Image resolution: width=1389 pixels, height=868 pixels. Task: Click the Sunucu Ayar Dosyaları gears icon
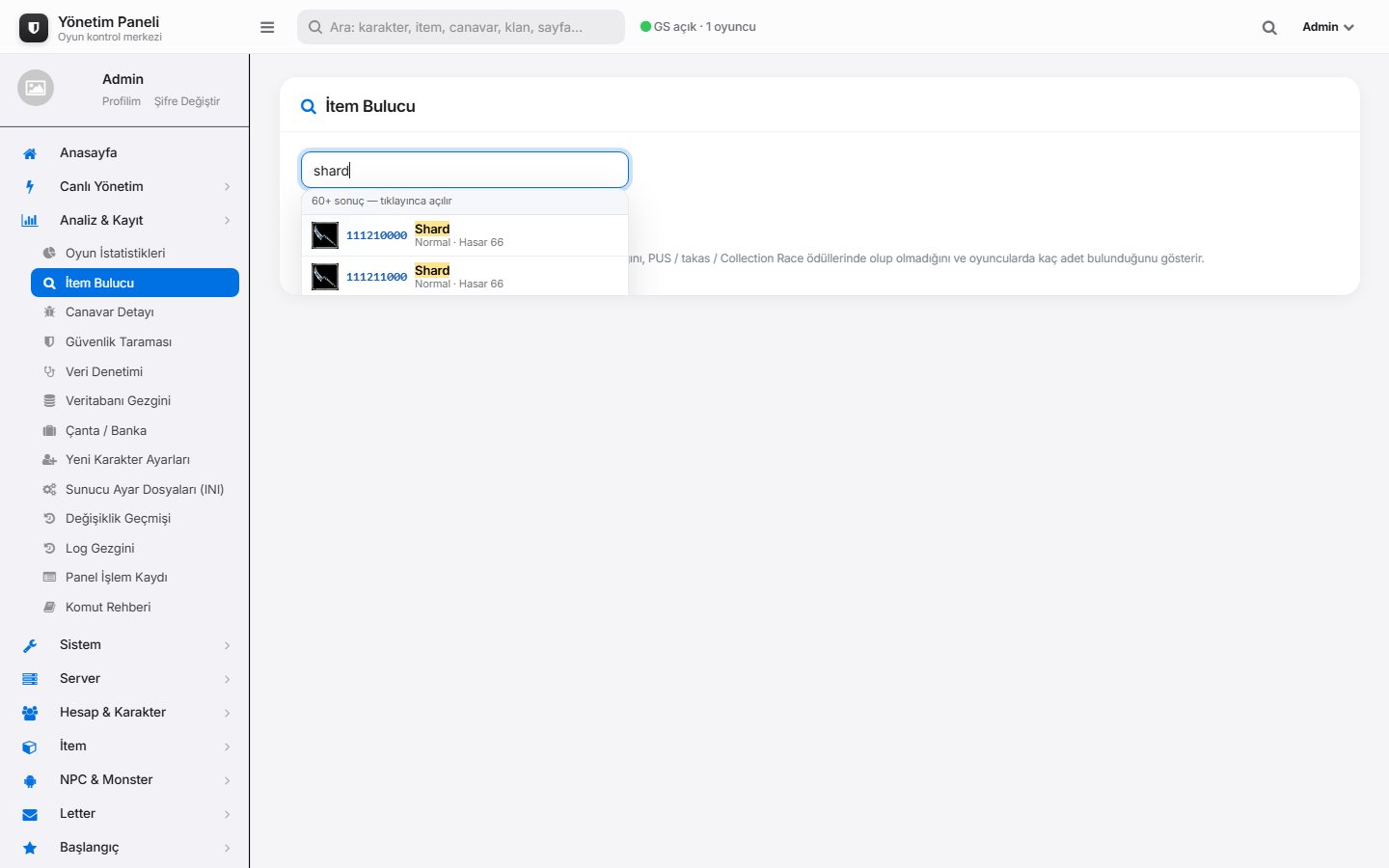(49, 489)
